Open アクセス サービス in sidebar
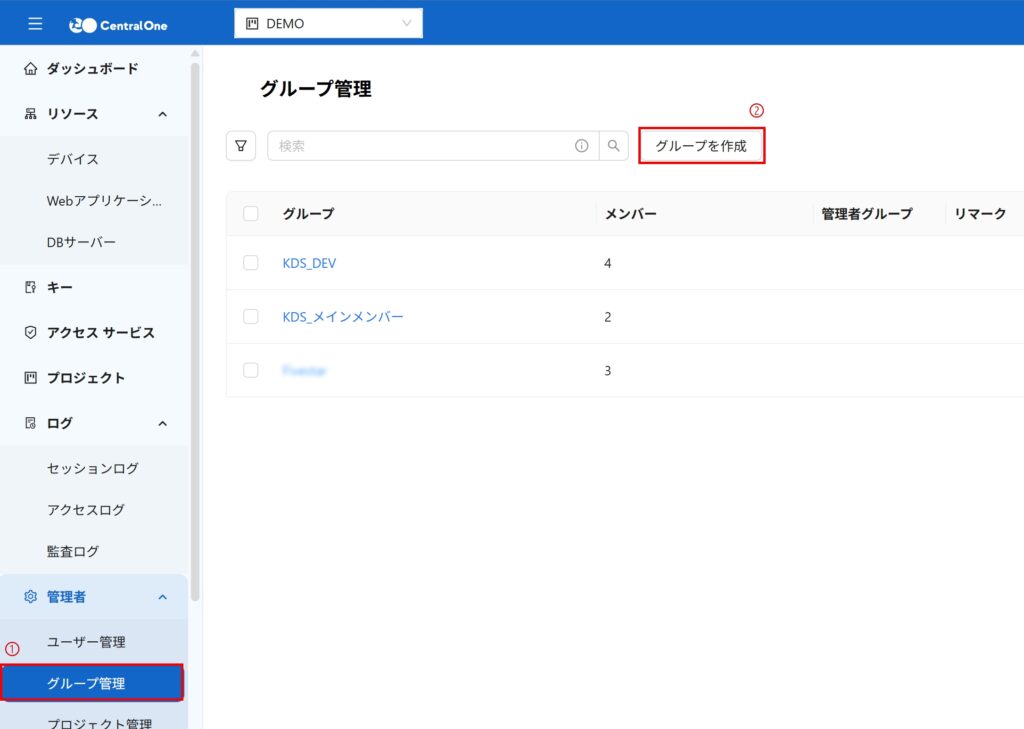The width and height of the screenshot is (1024, 729). click(x=100, y=333)
